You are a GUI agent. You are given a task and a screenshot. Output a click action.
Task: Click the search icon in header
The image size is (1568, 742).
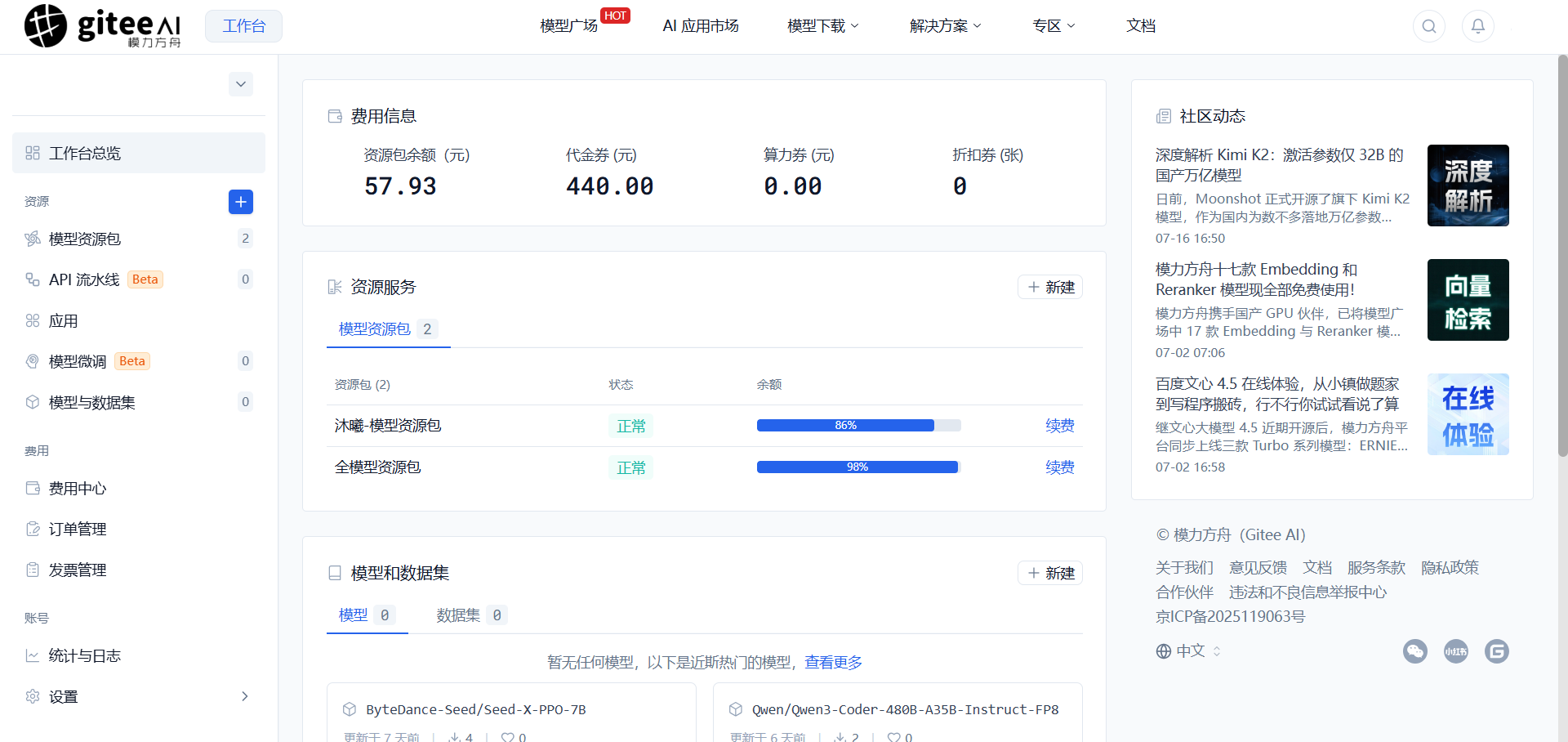(x=1429, y=26)
